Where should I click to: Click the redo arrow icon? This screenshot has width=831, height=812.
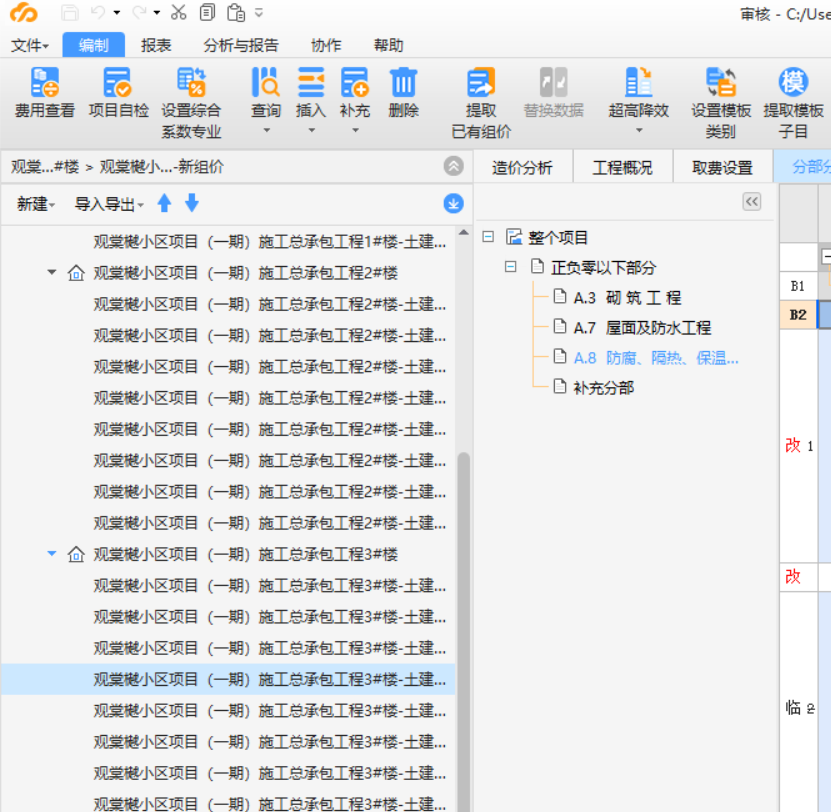coord(138,12)
